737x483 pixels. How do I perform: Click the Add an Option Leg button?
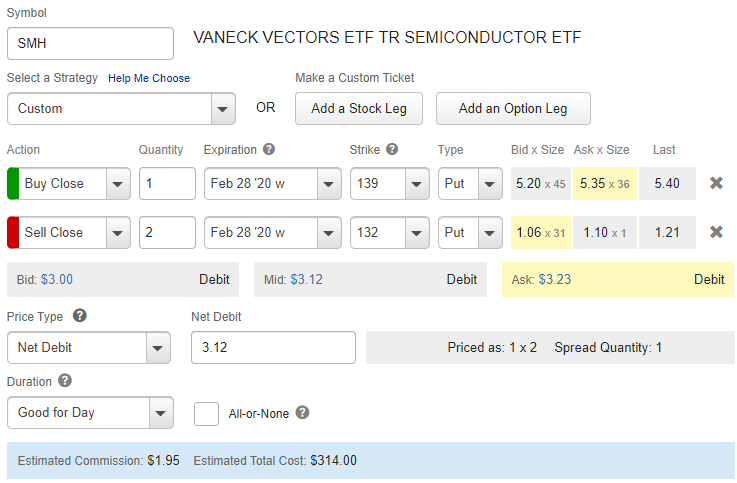tap(513, 109)
